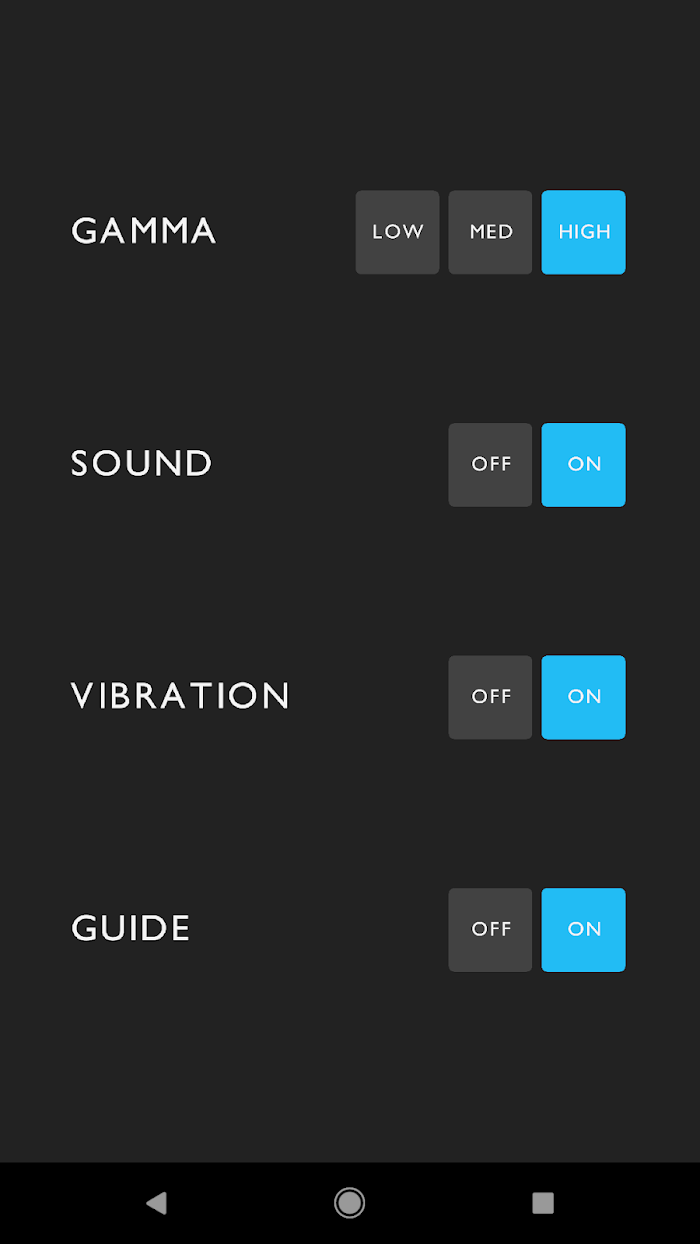Tap the recent apps square icon
700x1244 pixels.
543,1202
